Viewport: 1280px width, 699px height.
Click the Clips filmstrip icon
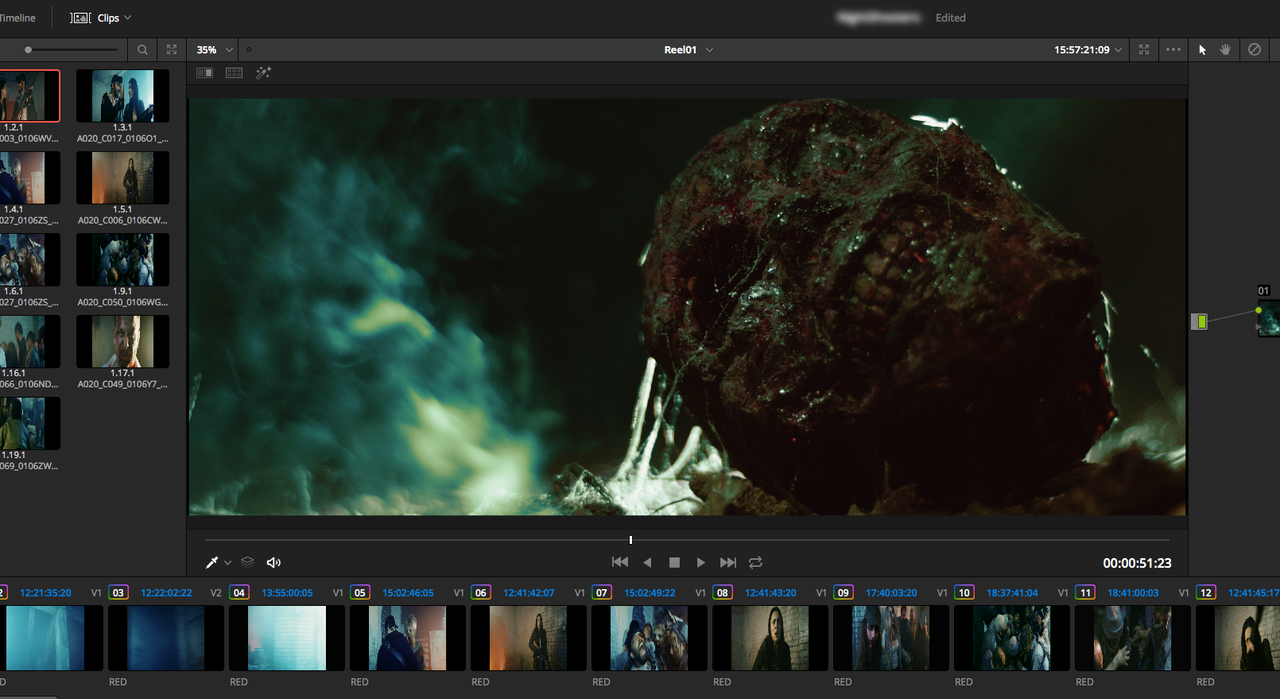(x=80, y=18)
